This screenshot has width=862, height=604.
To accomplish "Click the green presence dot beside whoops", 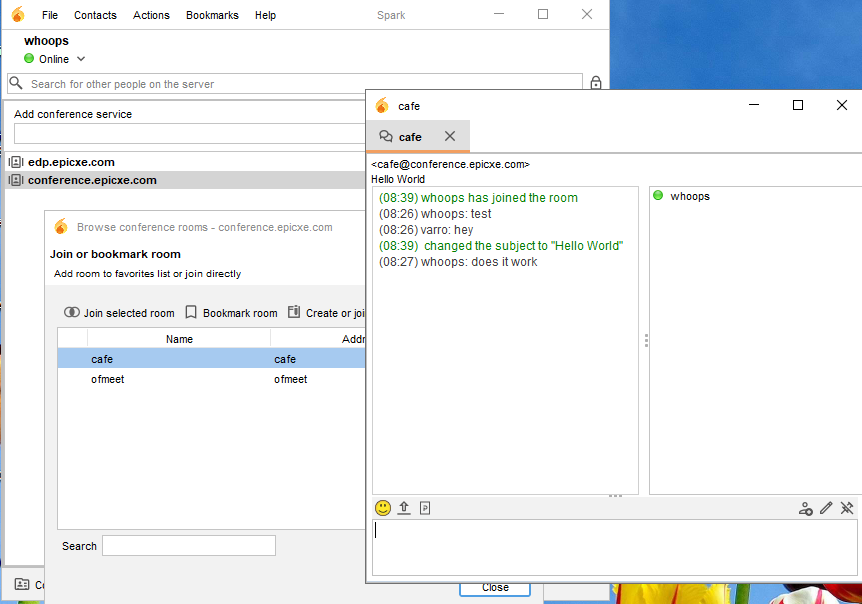I will pyautogui.click(x=658, y=195).
